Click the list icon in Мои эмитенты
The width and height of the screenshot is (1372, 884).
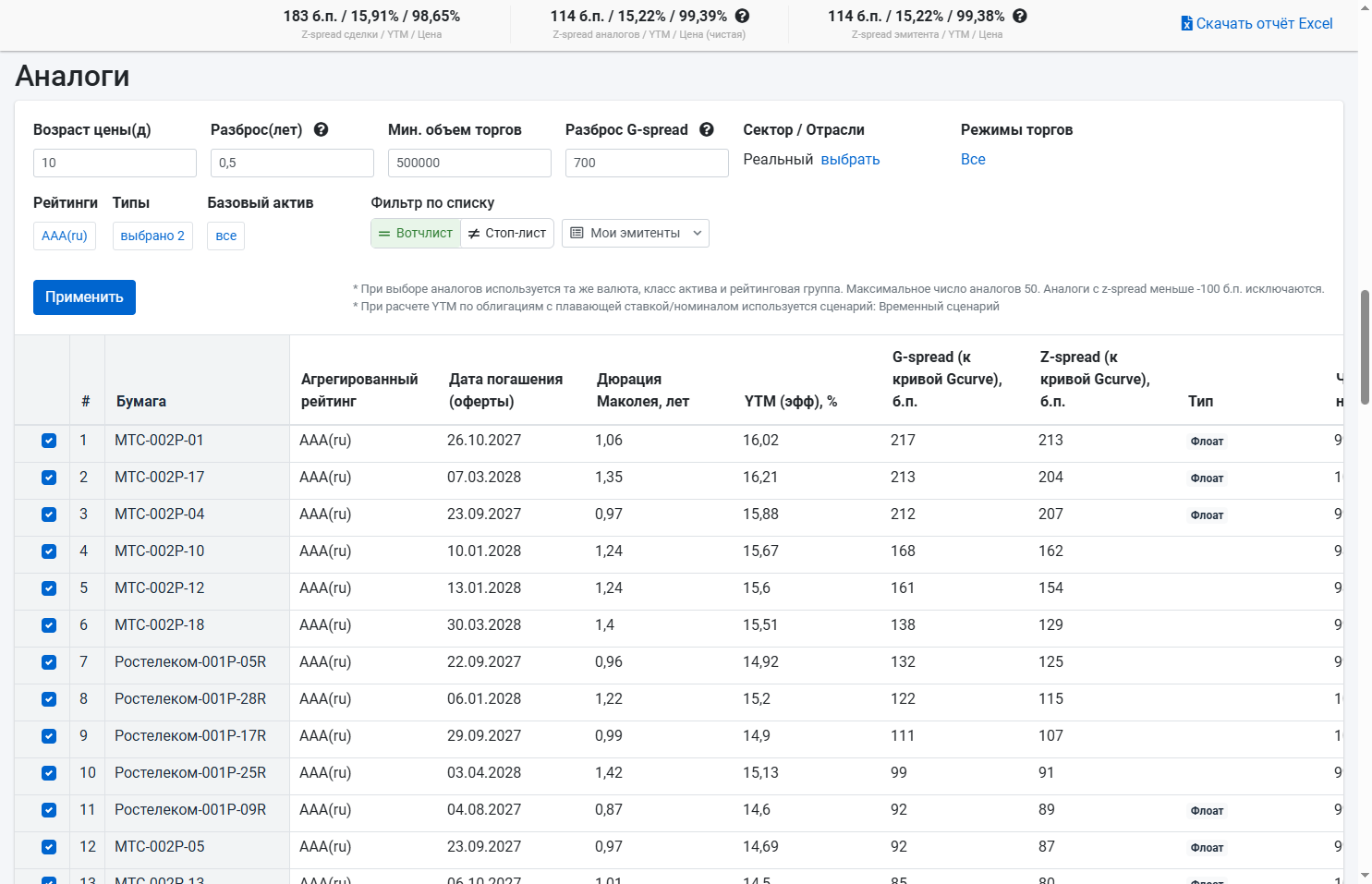pyautogui.click(x=577, y=233)
